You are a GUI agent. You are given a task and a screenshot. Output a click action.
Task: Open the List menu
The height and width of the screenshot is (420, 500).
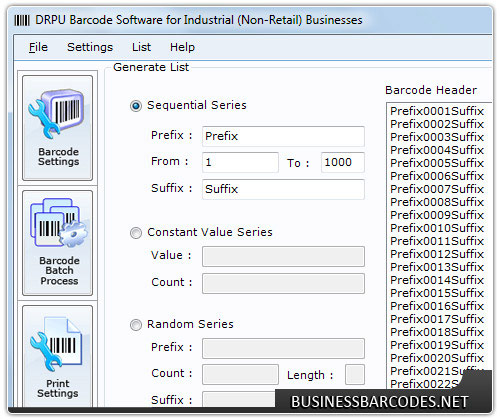click(x=141, y=47)
